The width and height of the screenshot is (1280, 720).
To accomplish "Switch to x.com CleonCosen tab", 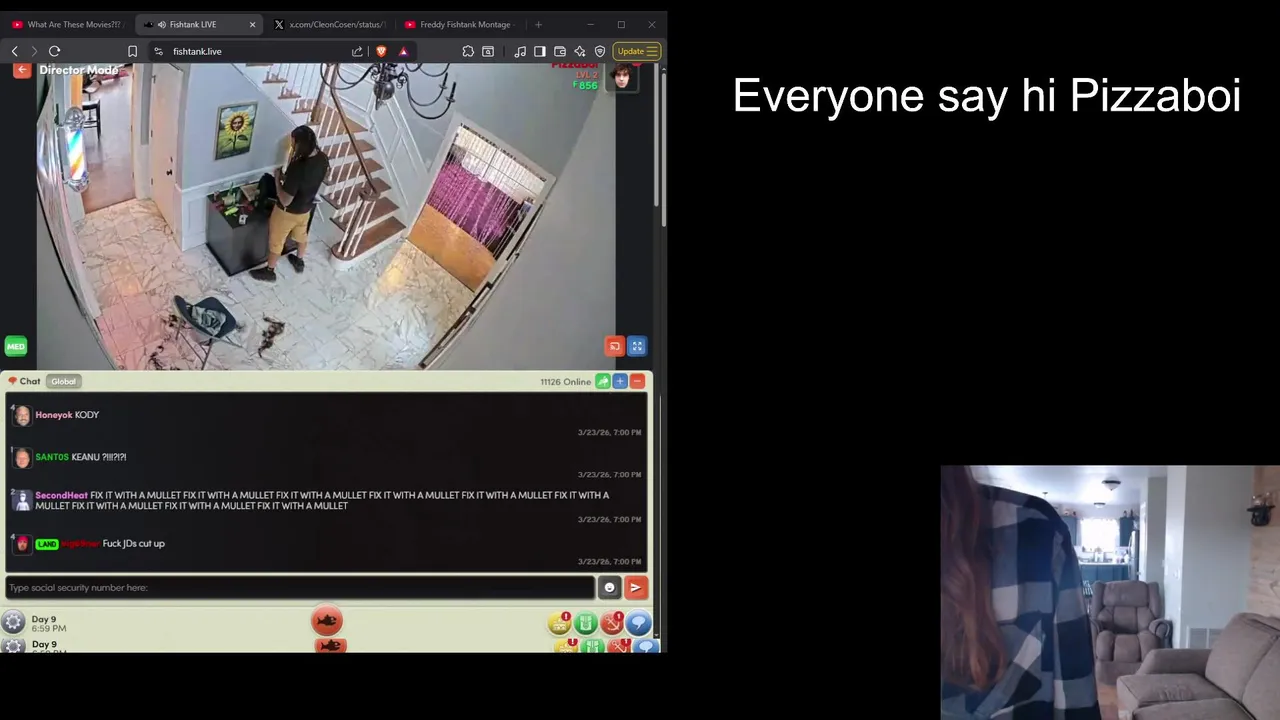I will point(330,24).
